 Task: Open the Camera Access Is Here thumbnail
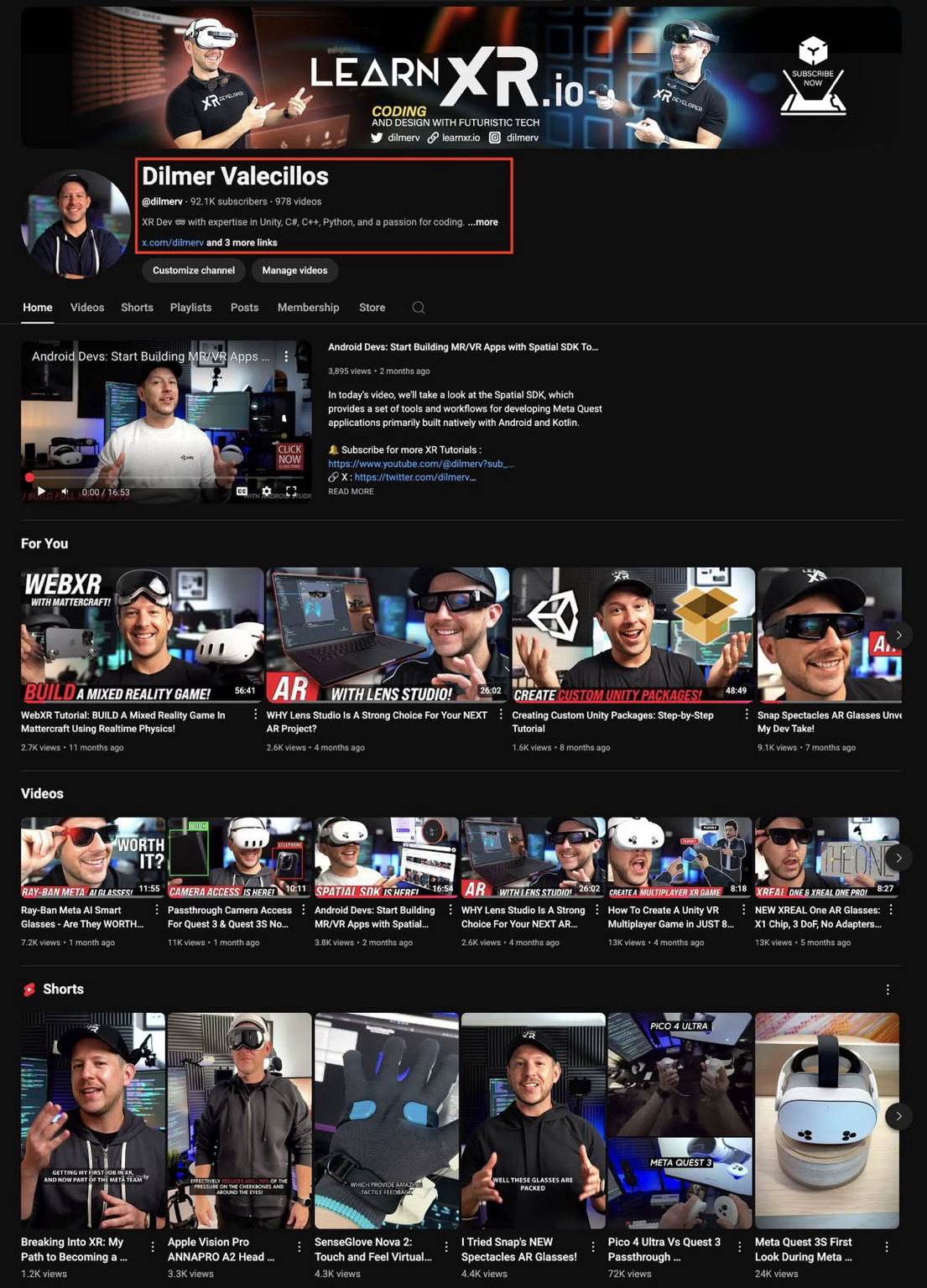tap(240, 857)
